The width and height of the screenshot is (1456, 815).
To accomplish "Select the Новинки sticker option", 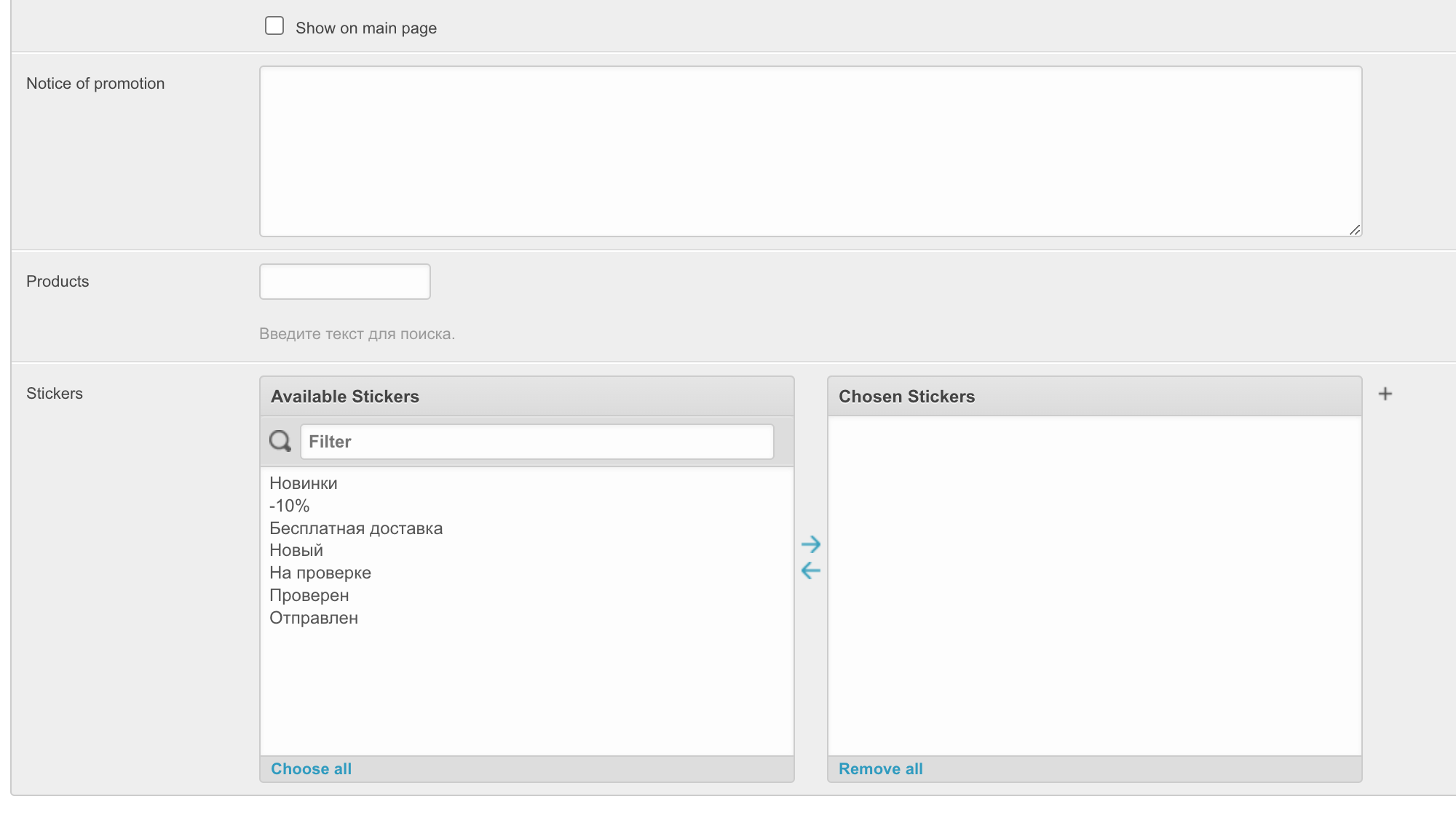I will pyautogui.click(x=304, y=483).
